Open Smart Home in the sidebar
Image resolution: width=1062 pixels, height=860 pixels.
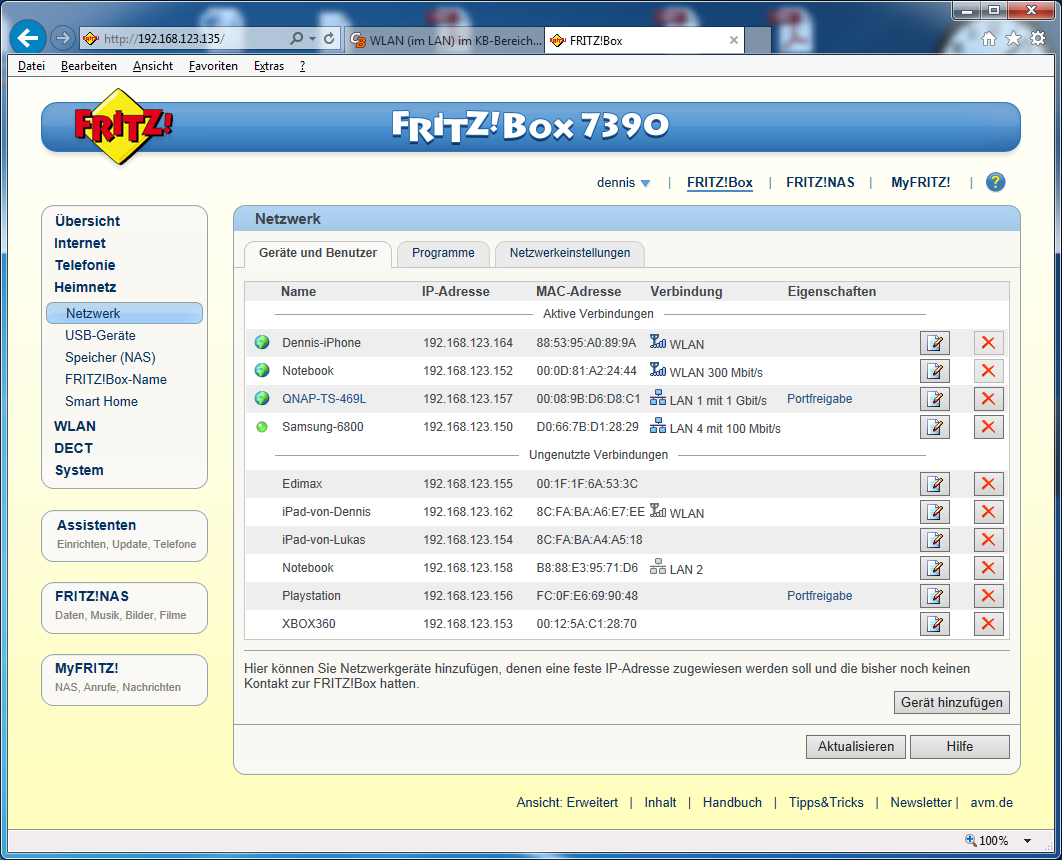pyautogui.click(x=102, y=402)
